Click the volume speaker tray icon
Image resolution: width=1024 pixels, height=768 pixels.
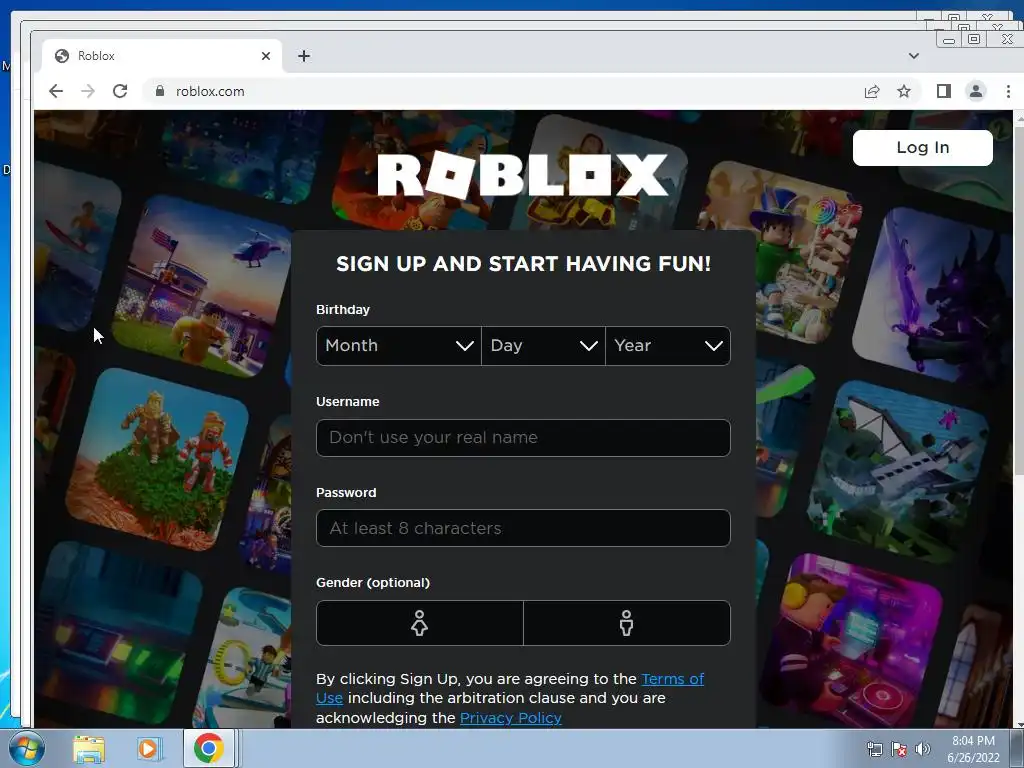[x=923, y=749]
